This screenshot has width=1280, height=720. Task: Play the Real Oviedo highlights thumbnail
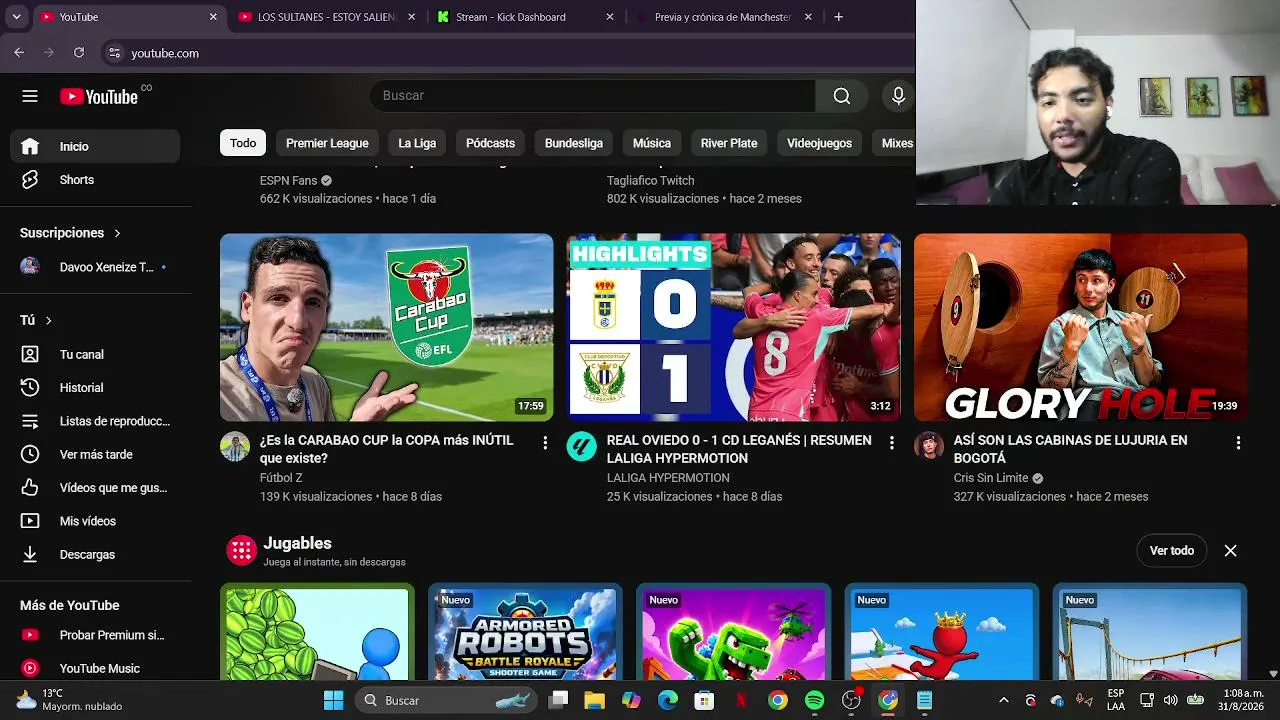[734, 327]
